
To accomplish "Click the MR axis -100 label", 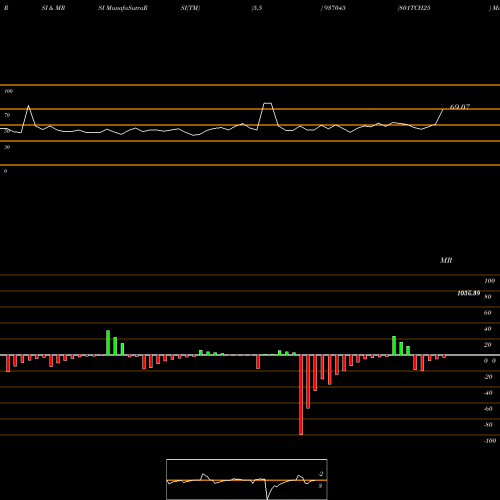I will point(490,441).
